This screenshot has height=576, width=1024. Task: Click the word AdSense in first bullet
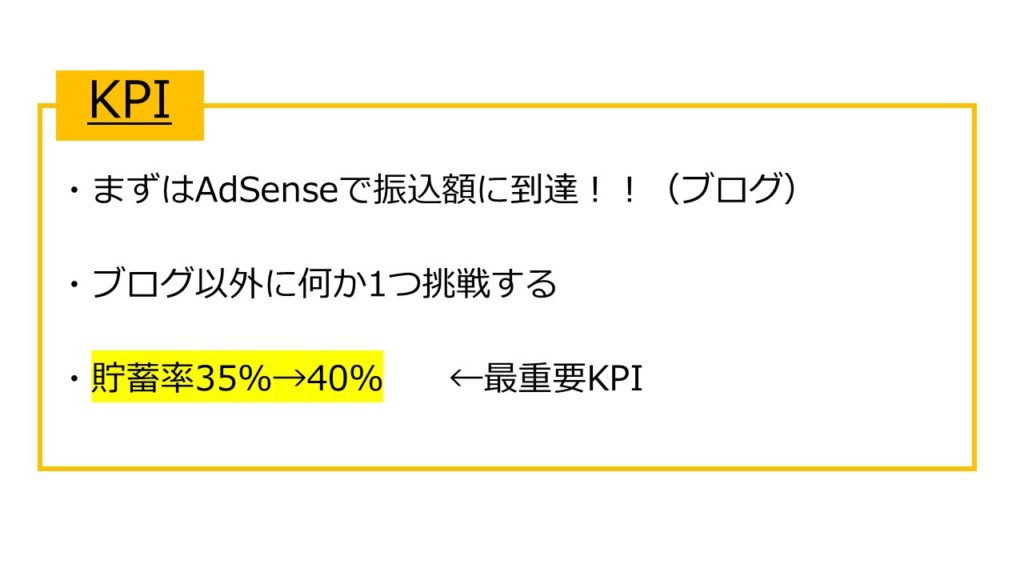click(266, 190)
